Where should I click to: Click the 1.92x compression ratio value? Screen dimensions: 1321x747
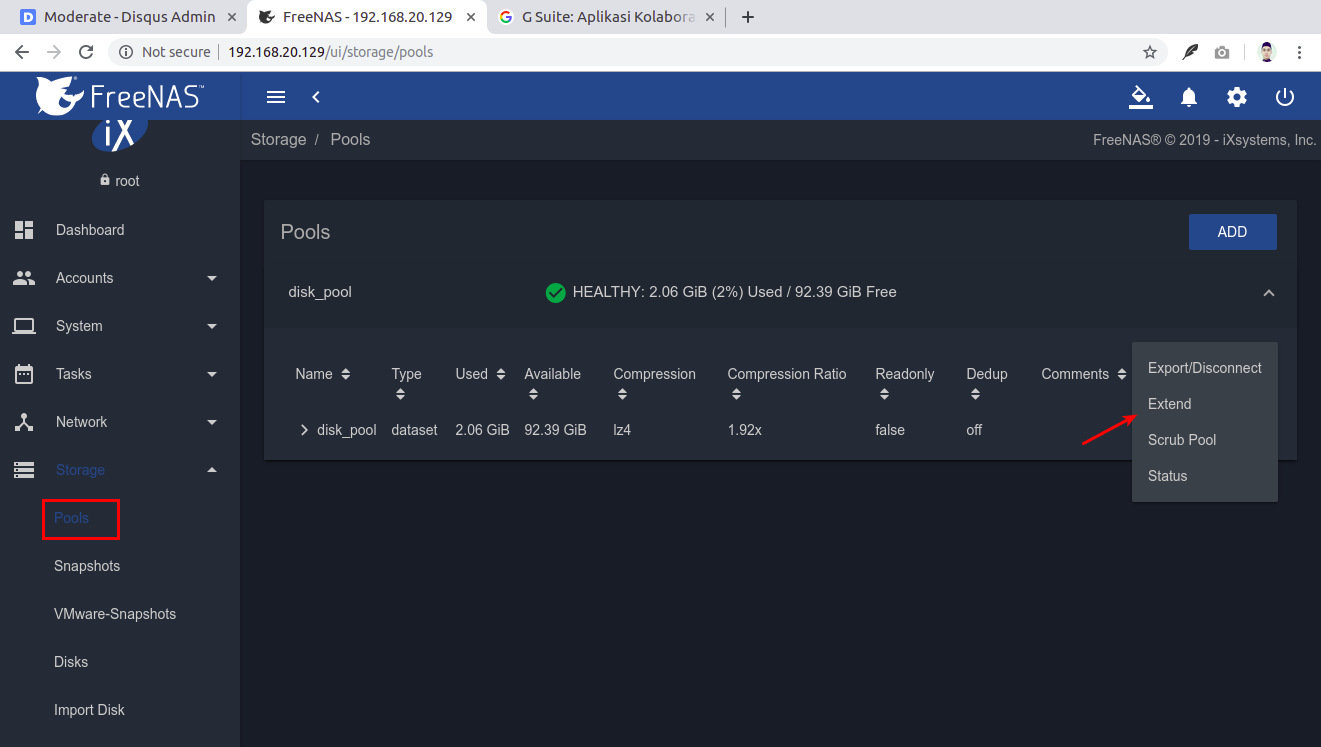744,430
